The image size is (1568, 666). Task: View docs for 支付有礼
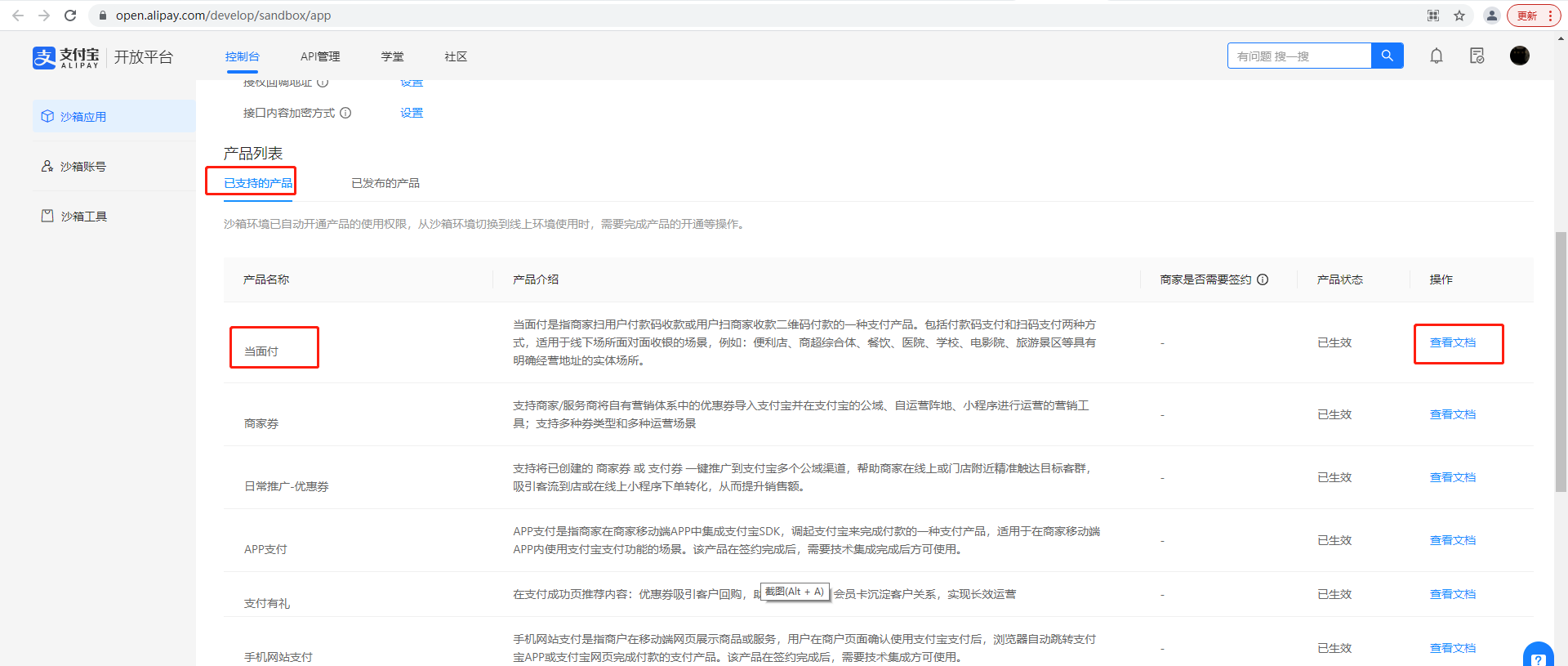coord(1453,594)
